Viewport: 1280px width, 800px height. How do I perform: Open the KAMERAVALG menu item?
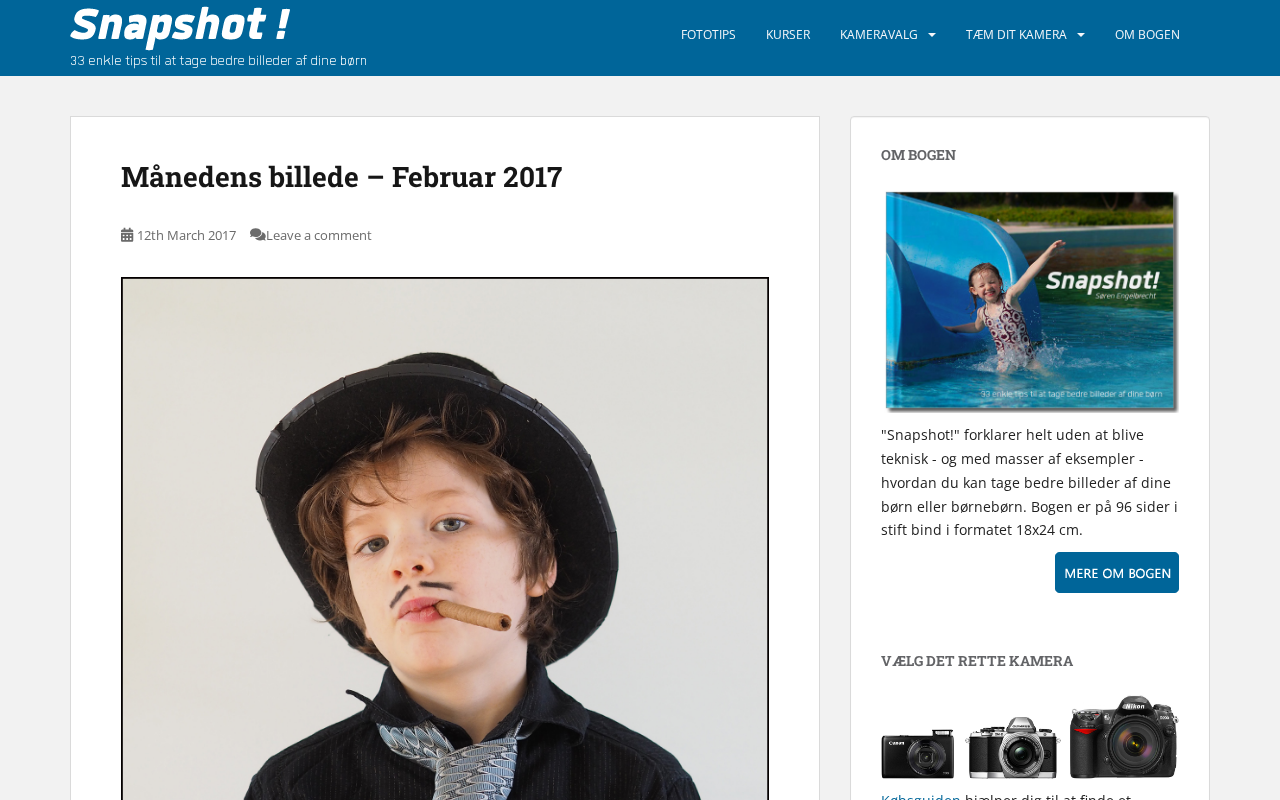(879, 35)
